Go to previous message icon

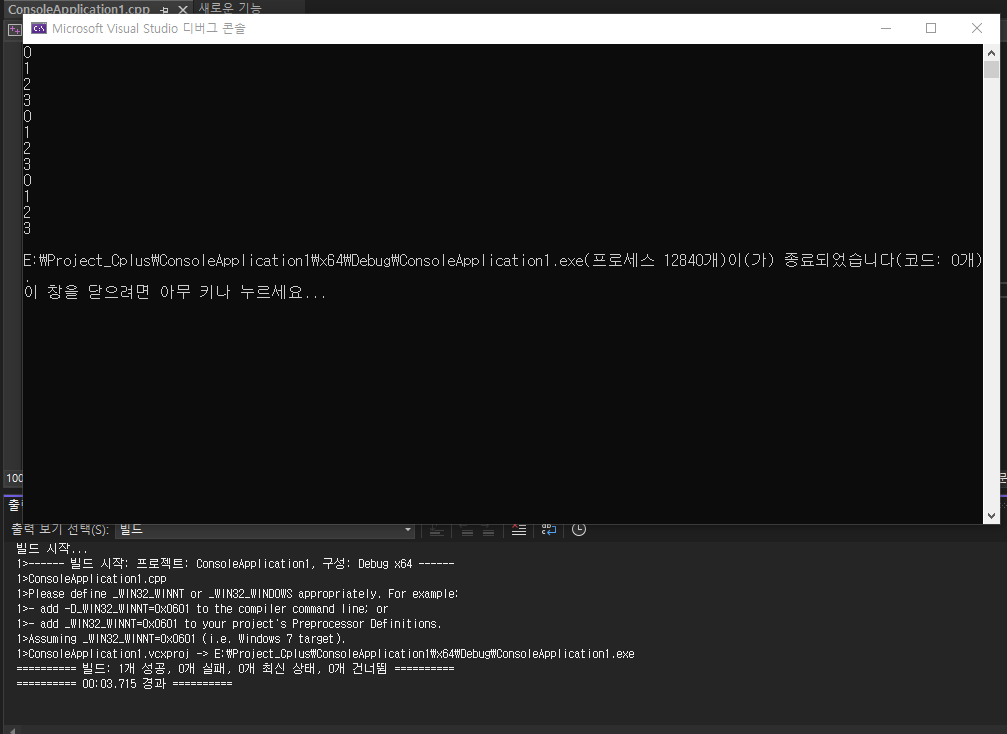click(468, 530)
